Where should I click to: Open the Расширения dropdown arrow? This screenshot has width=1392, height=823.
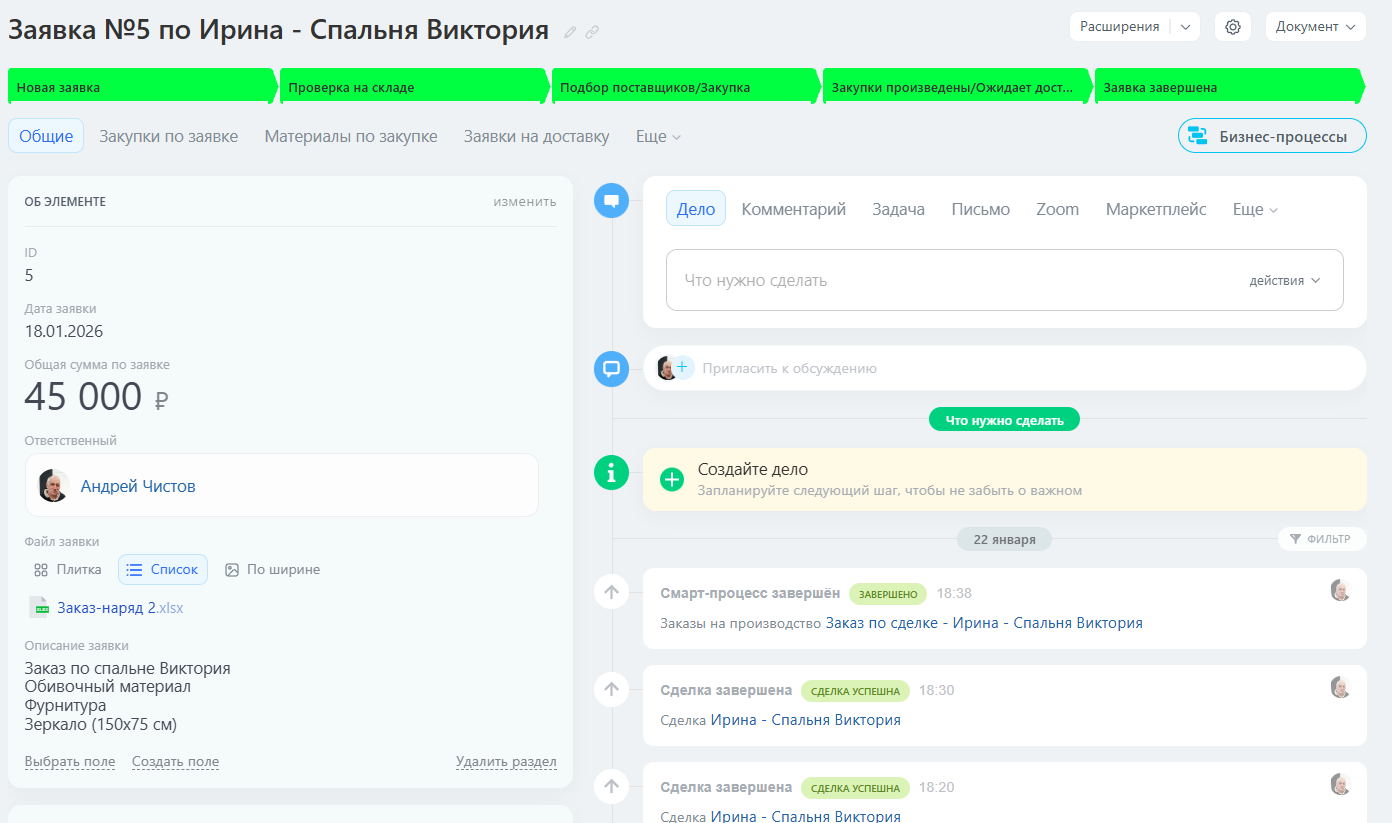[x=1185, y=27]
